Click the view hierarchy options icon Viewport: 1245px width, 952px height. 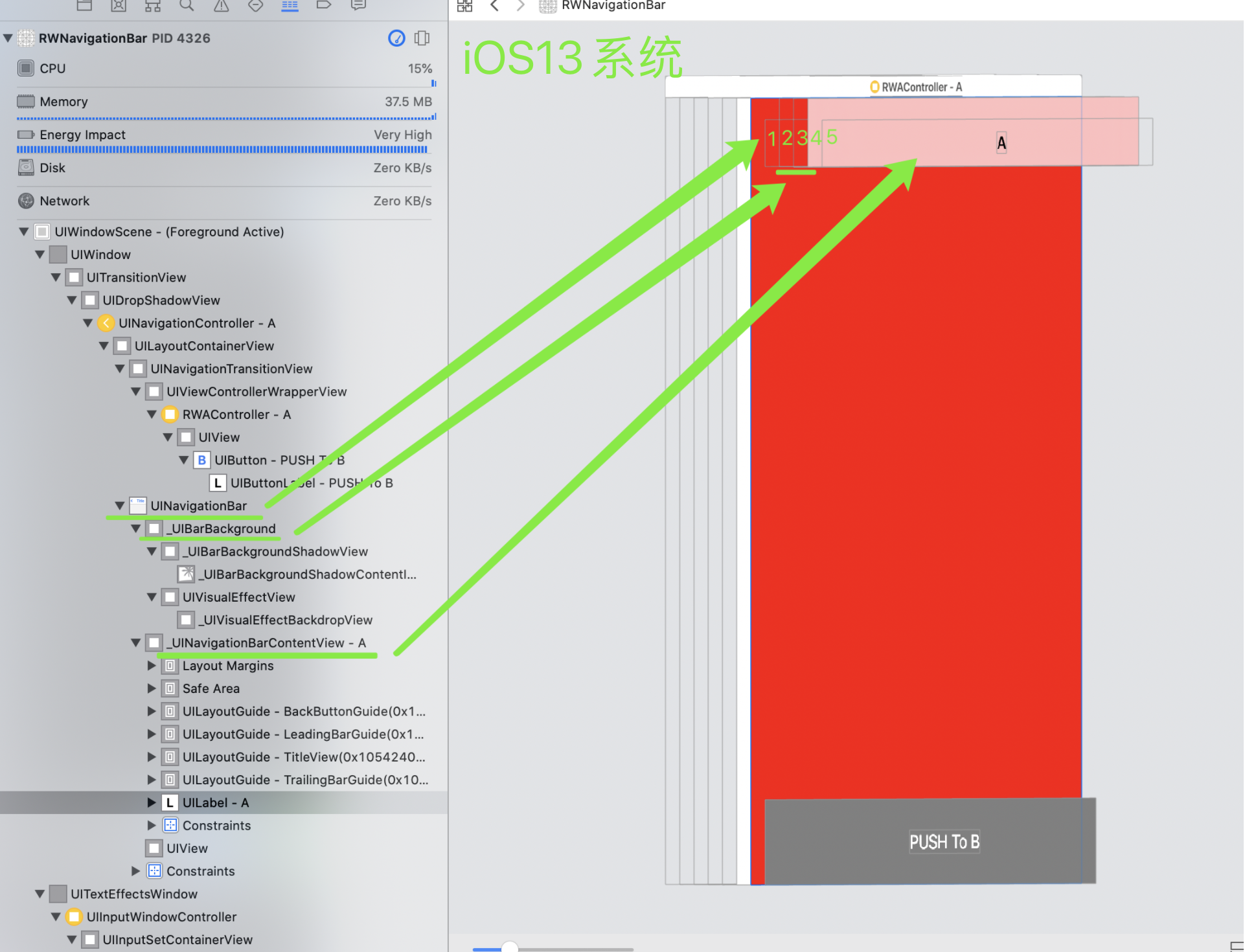point(422,38)
